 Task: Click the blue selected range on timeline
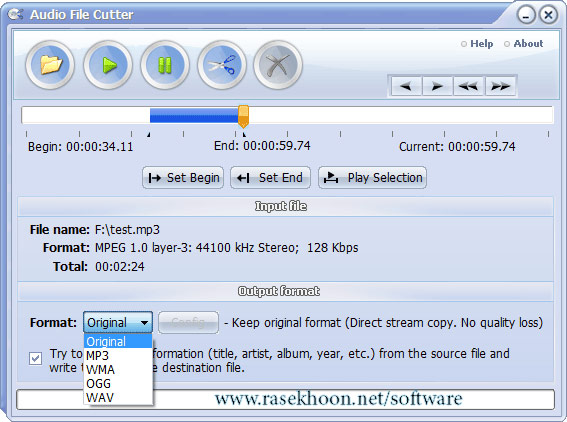(194, 116)
